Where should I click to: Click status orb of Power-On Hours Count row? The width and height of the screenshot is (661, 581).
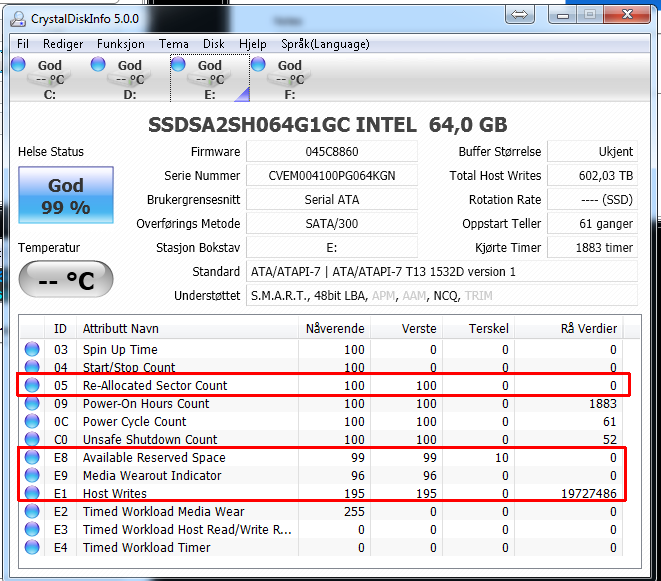(32, 403)
